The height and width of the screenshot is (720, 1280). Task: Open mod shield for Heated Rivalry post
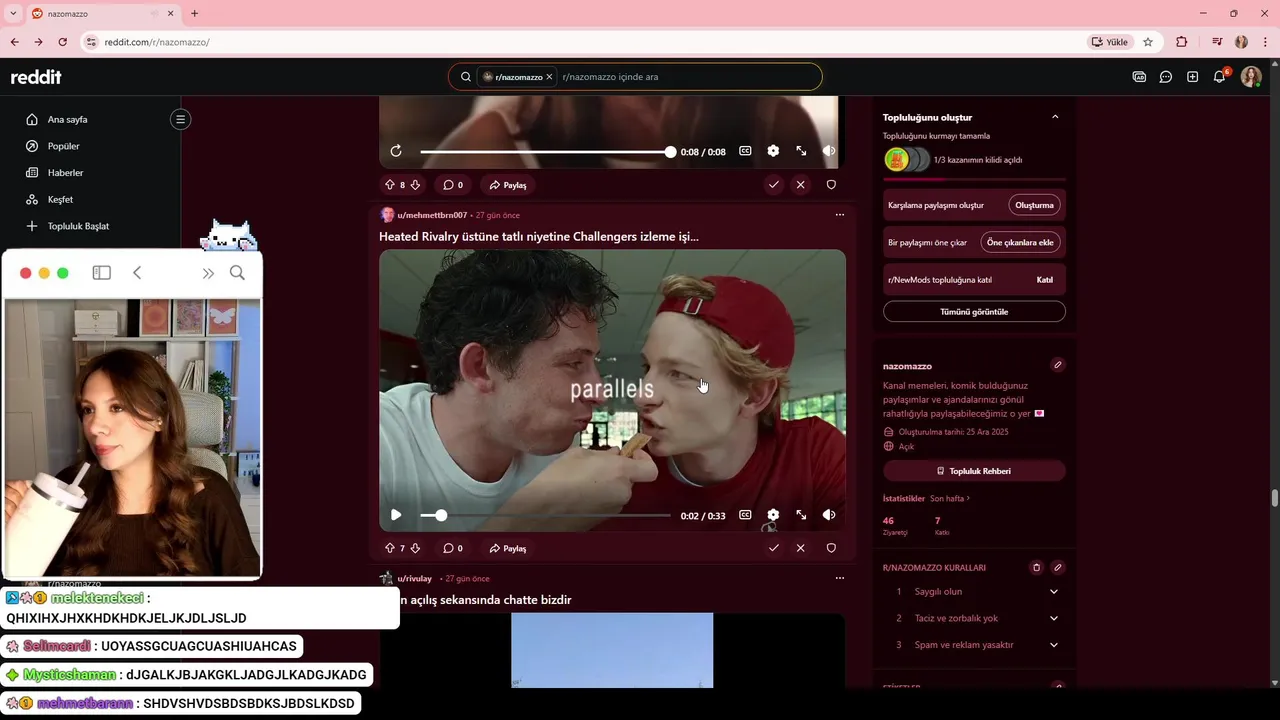click(x=831, y=548)
